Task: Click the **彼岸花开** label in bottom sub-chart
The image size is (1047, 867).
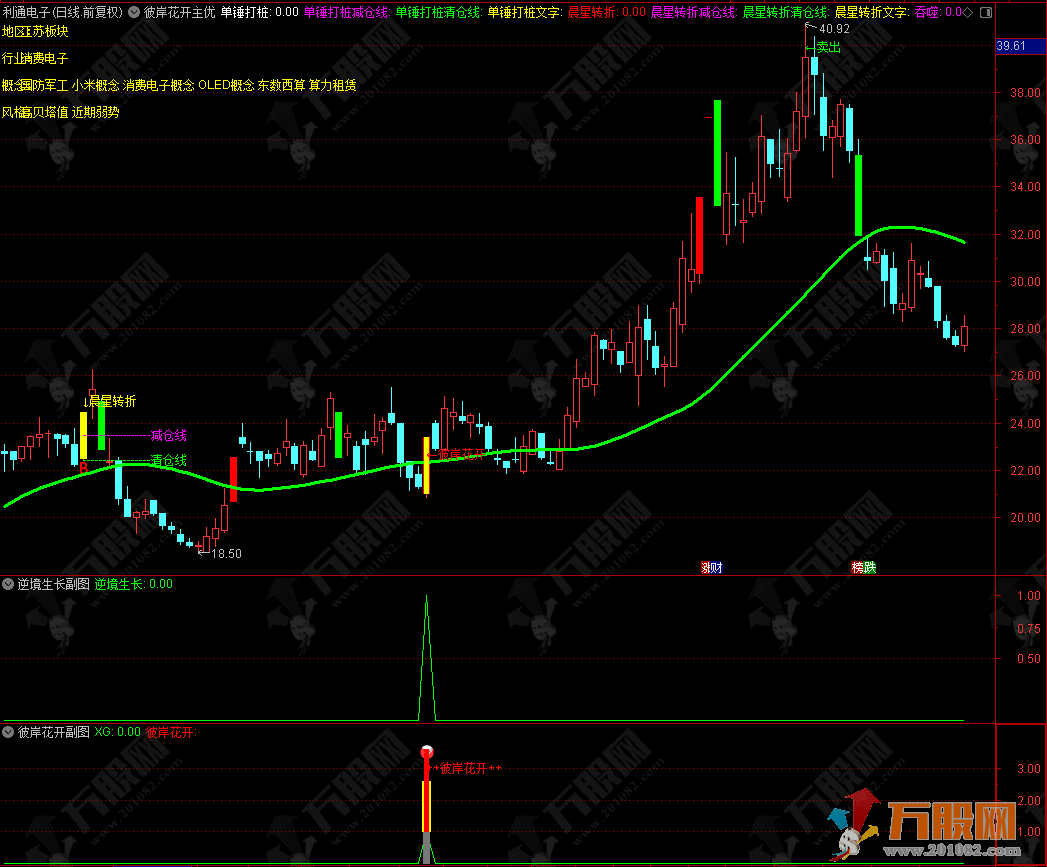Action: tap(467, 768)
